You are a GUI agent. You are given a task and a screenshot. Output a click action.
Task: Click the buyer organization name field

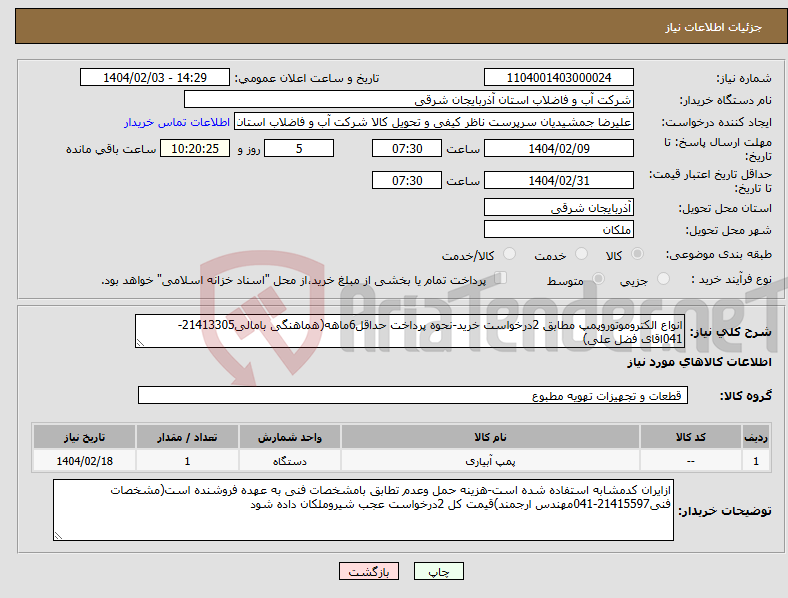(409, 99)
